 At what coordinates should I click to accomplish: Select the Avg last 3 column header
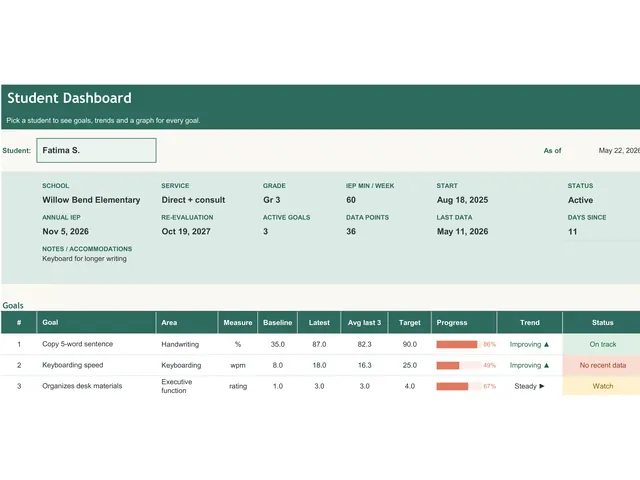364,322
